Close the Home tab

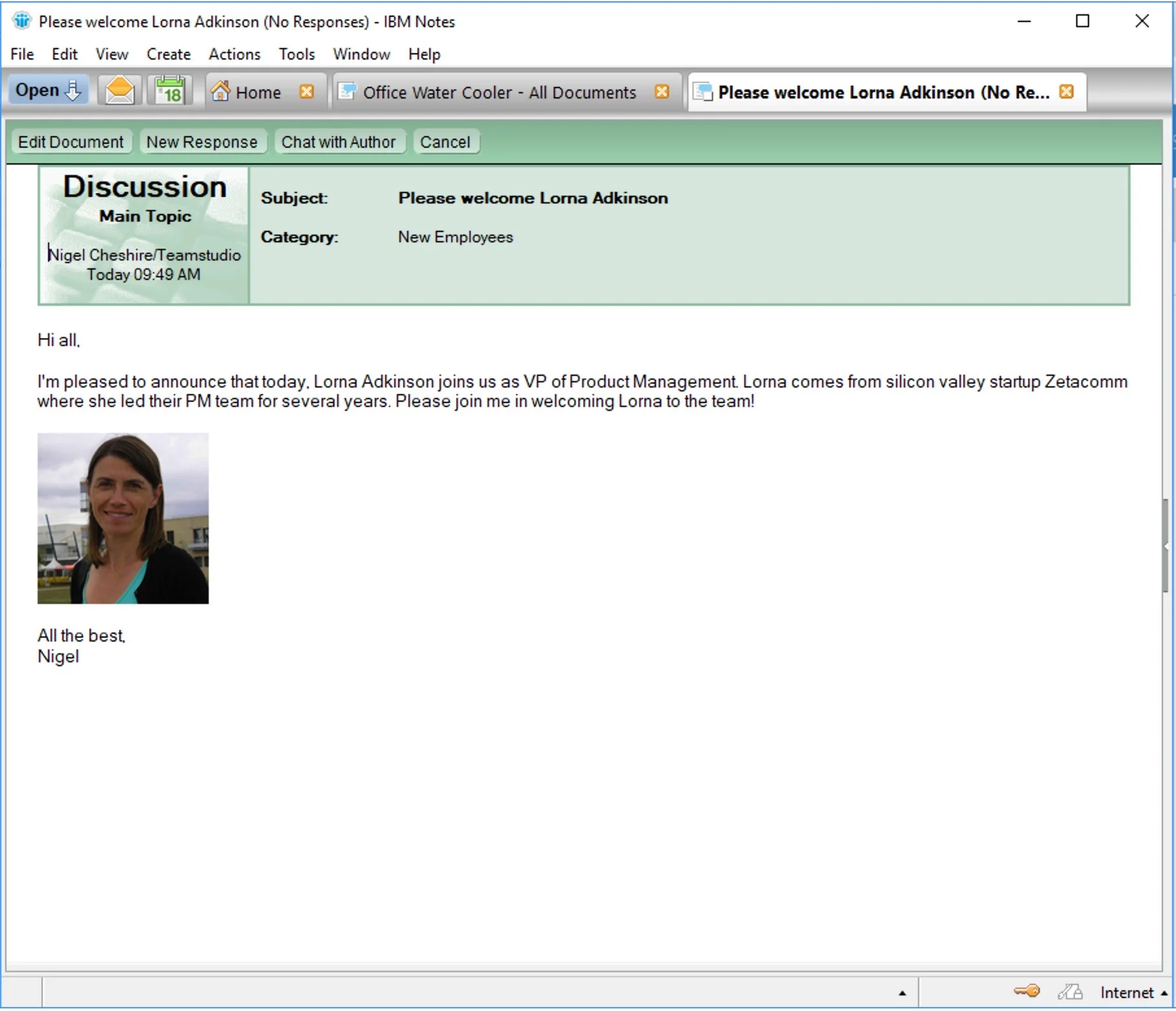[x=307, y=91]
